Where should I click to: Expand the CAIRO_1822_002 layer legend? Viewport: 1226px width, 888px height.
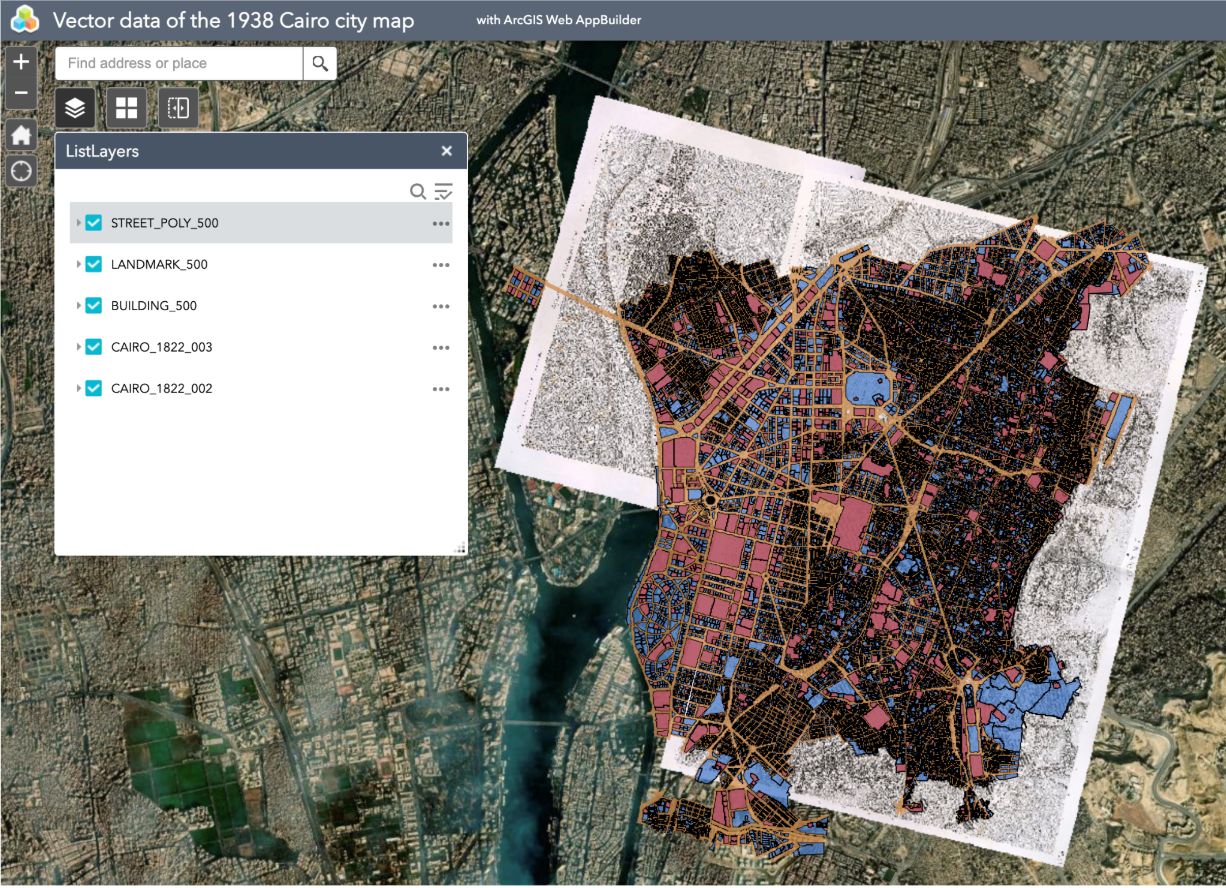(79, 388)
